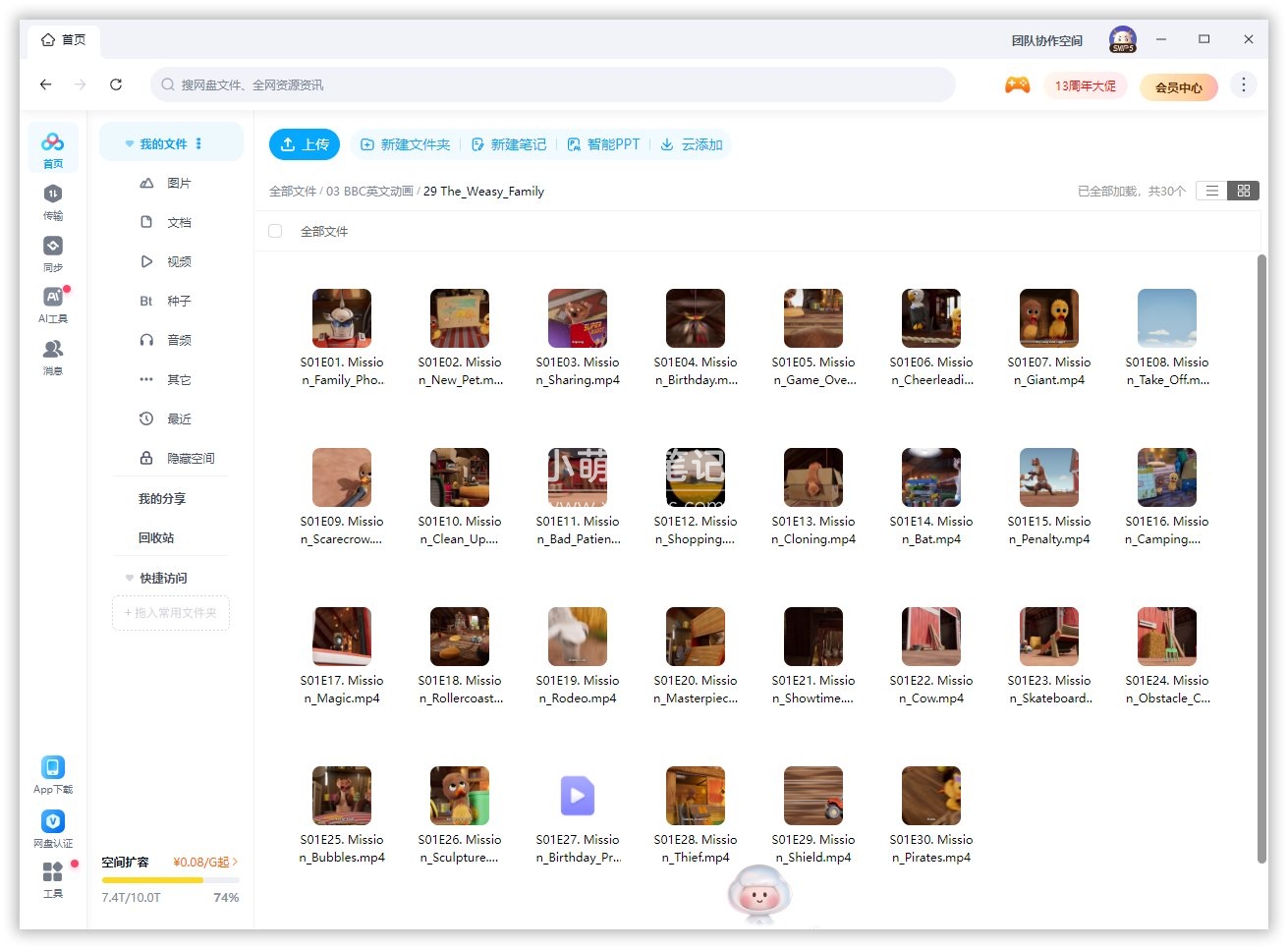Switch to list view layout
Viewport: 1288px width, 949px height.
point(1212,191)
